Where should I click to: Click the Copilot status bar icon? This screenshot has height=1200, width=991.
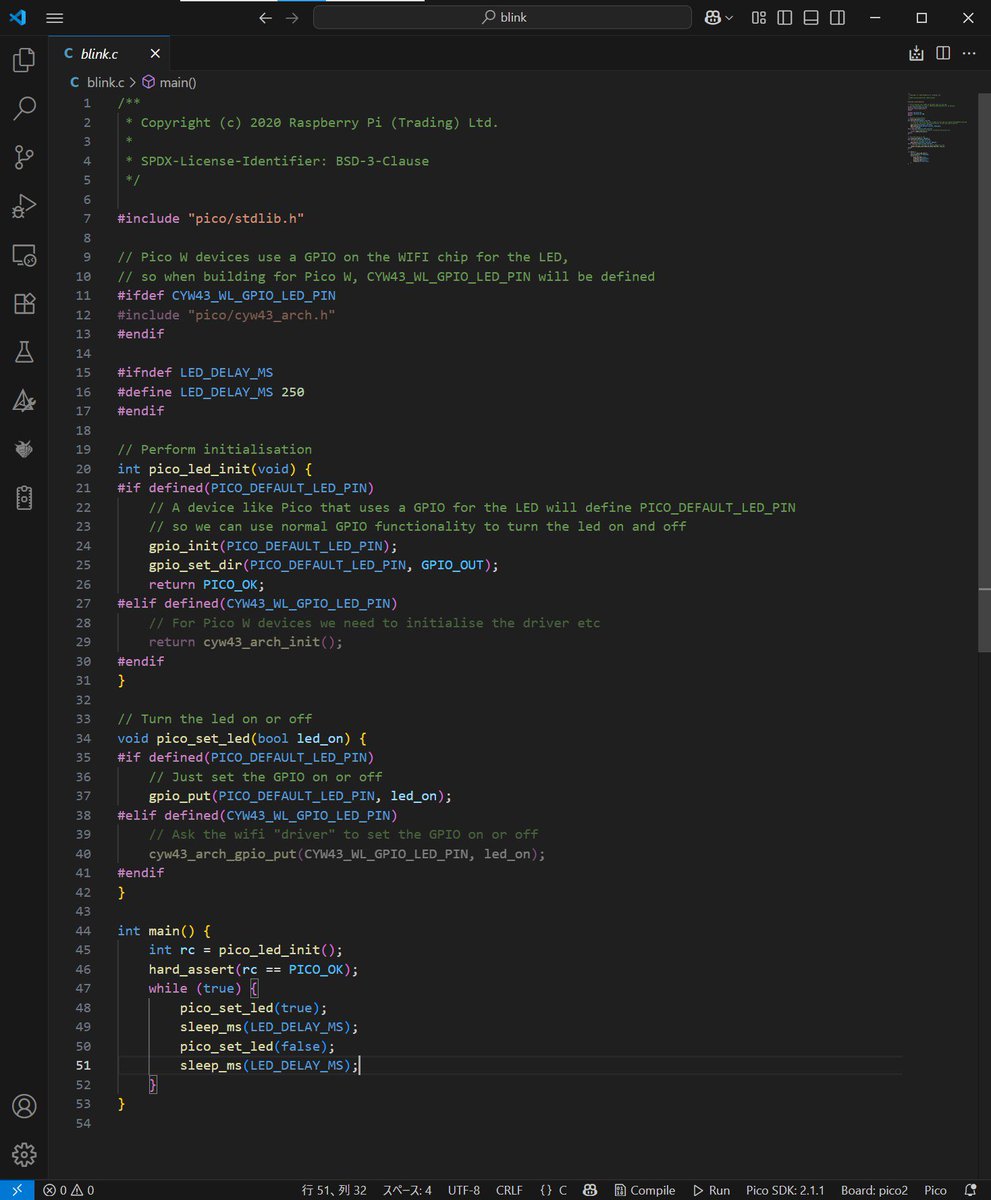point(591,1190)
